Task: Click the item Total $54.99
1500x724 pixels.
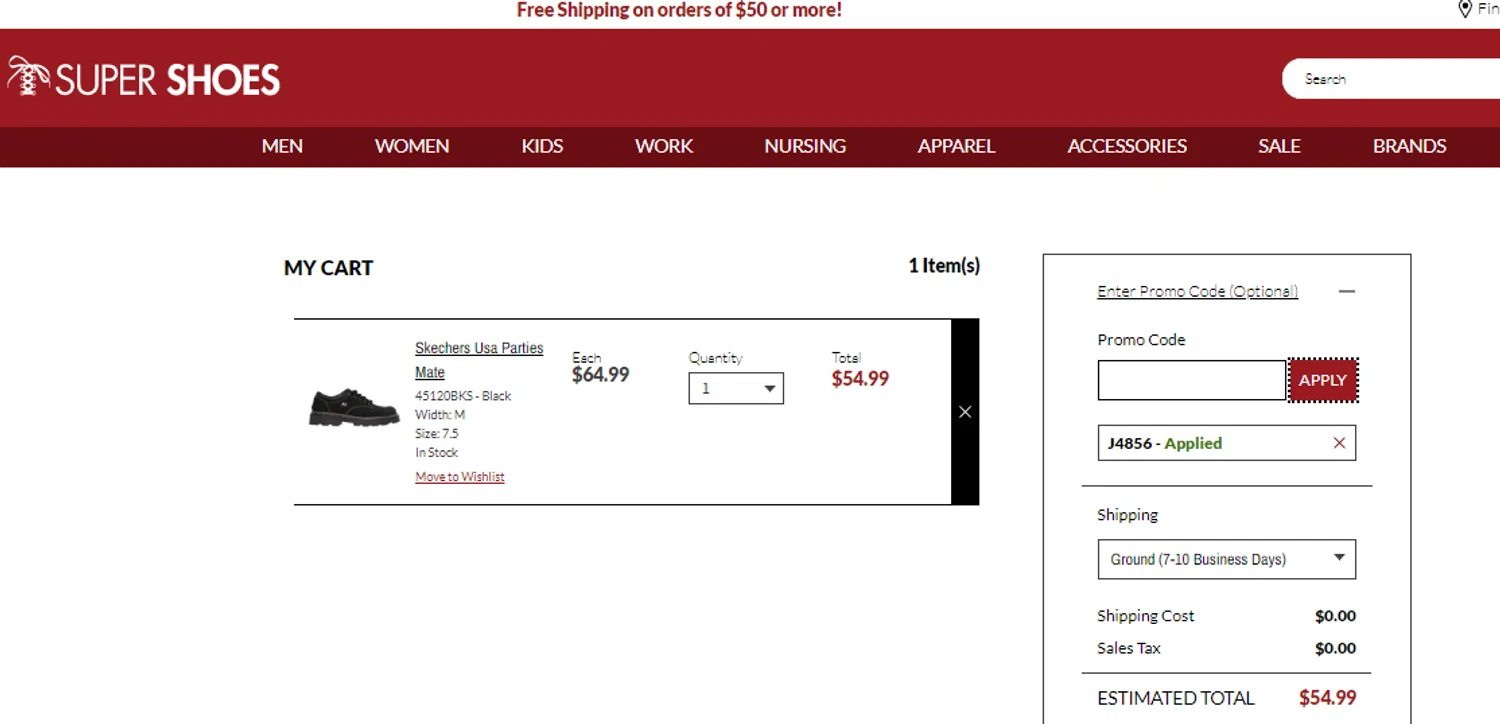Action: pyautogui.click(x=860, y=379)
